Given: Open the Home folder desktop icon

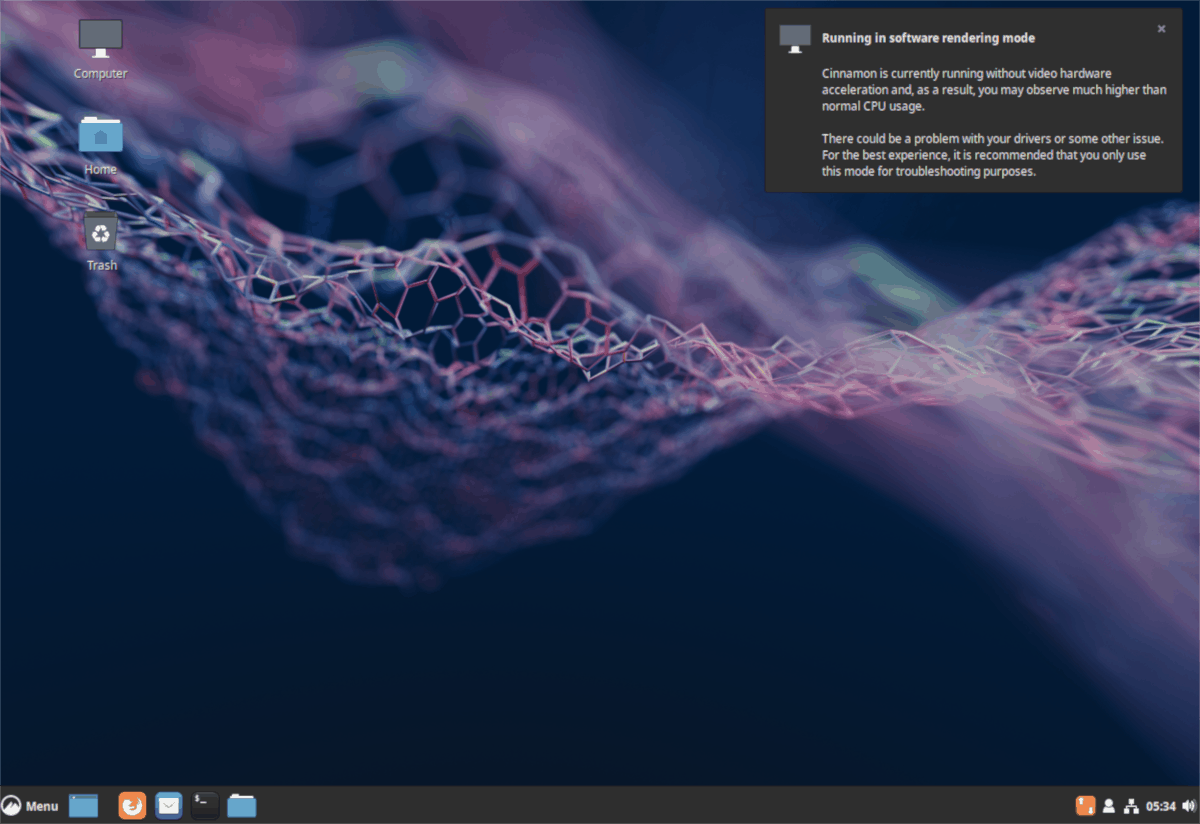Looking at the screenshot, I should (x=101, y=134).
